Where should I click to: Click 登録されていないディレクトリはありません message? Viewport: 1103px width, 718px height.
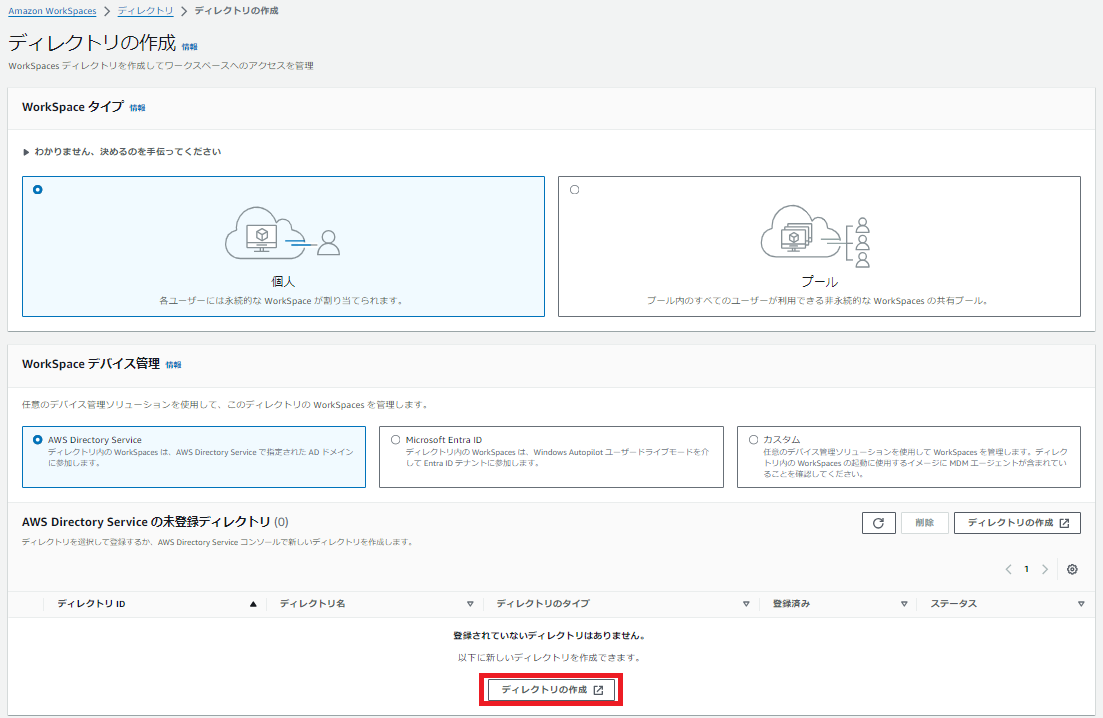[550, 636]
